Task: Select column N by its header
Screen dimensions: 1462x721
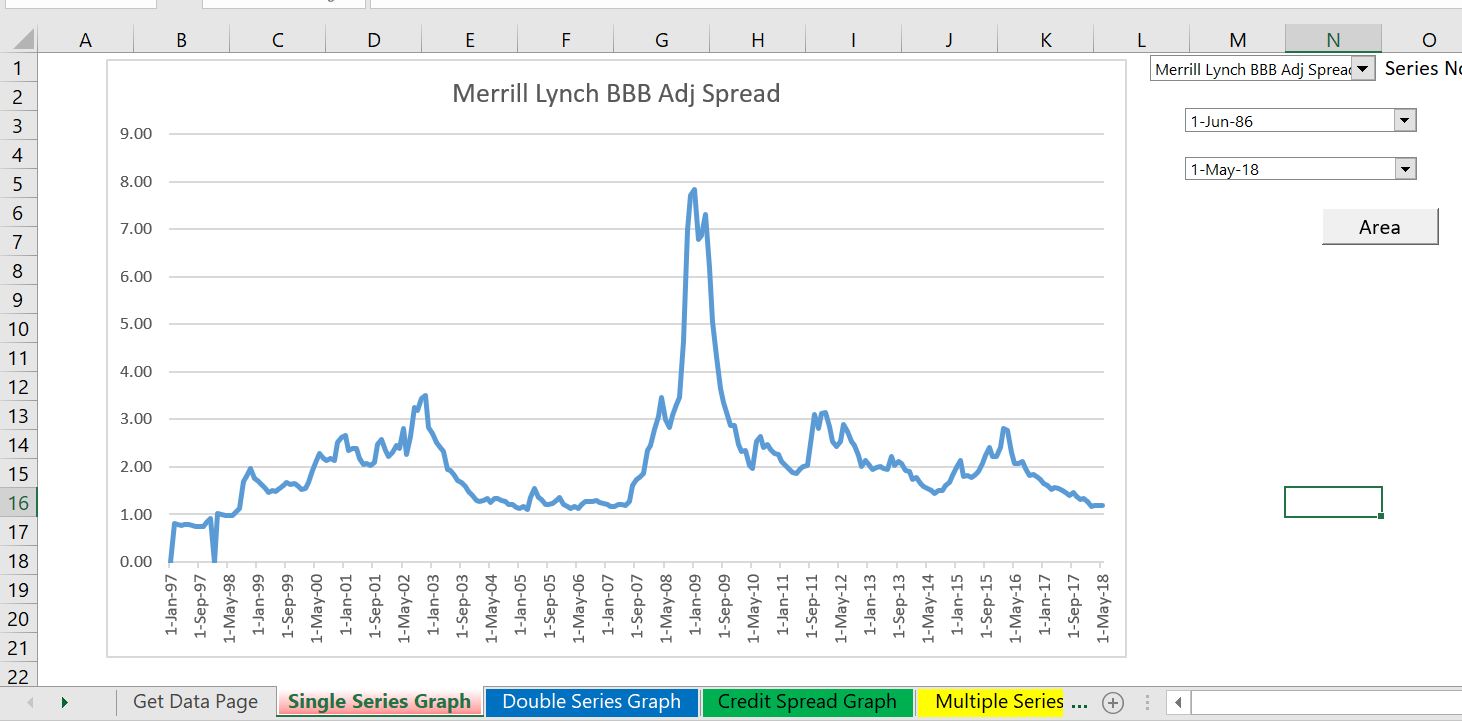Action: click(1332, 39)
